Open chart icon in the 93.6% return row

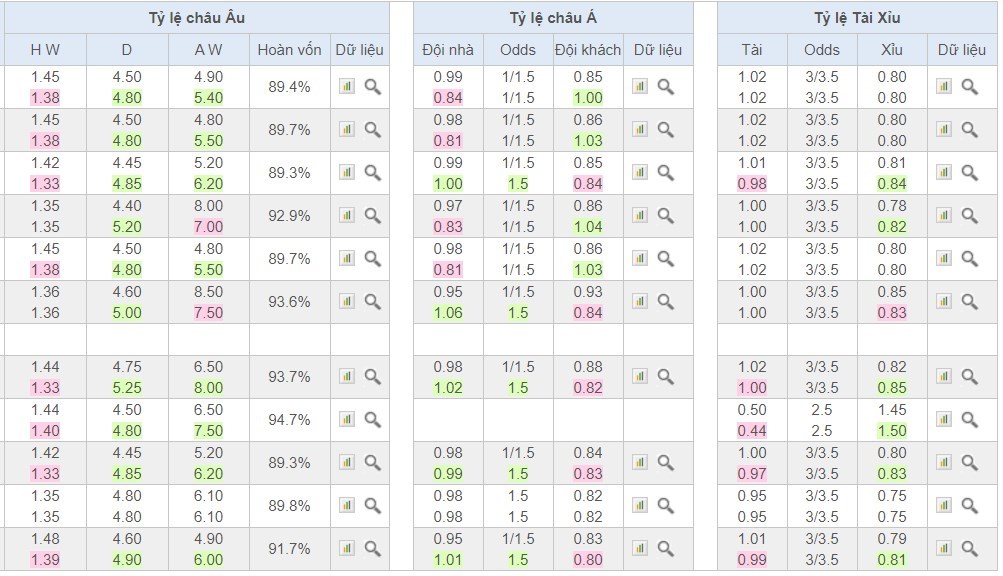[347, 301]
